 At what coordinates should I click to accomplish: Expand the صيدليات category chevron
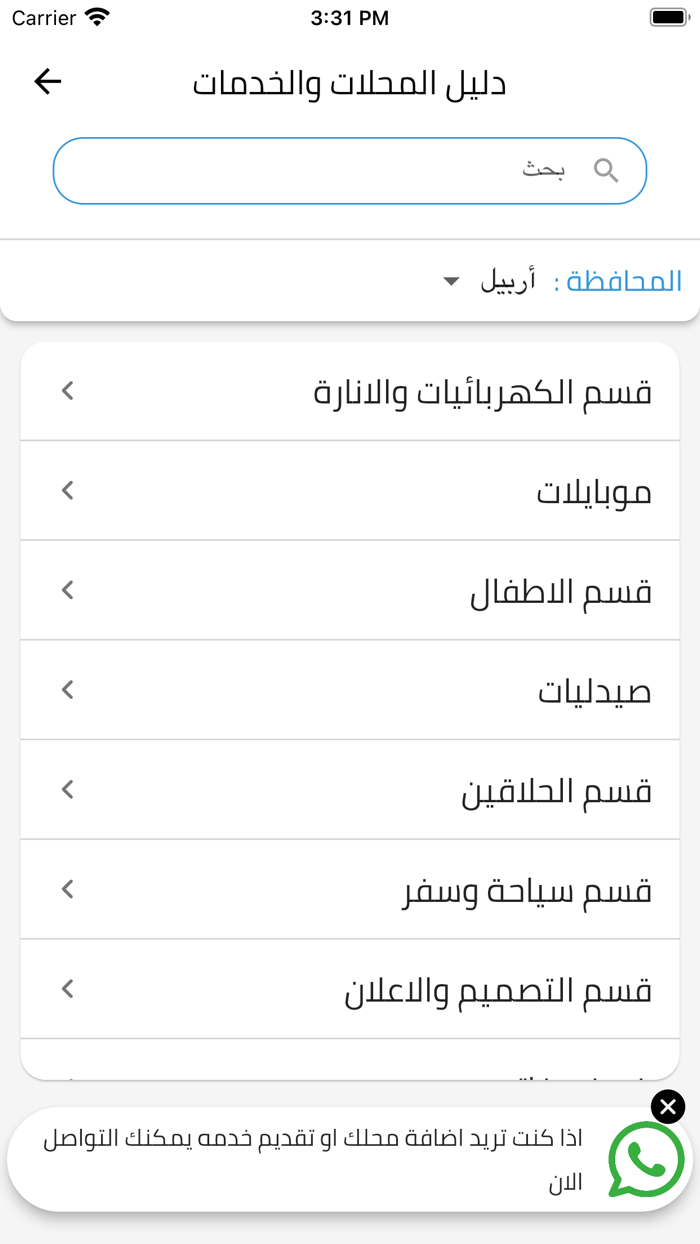tap(66, 689)
